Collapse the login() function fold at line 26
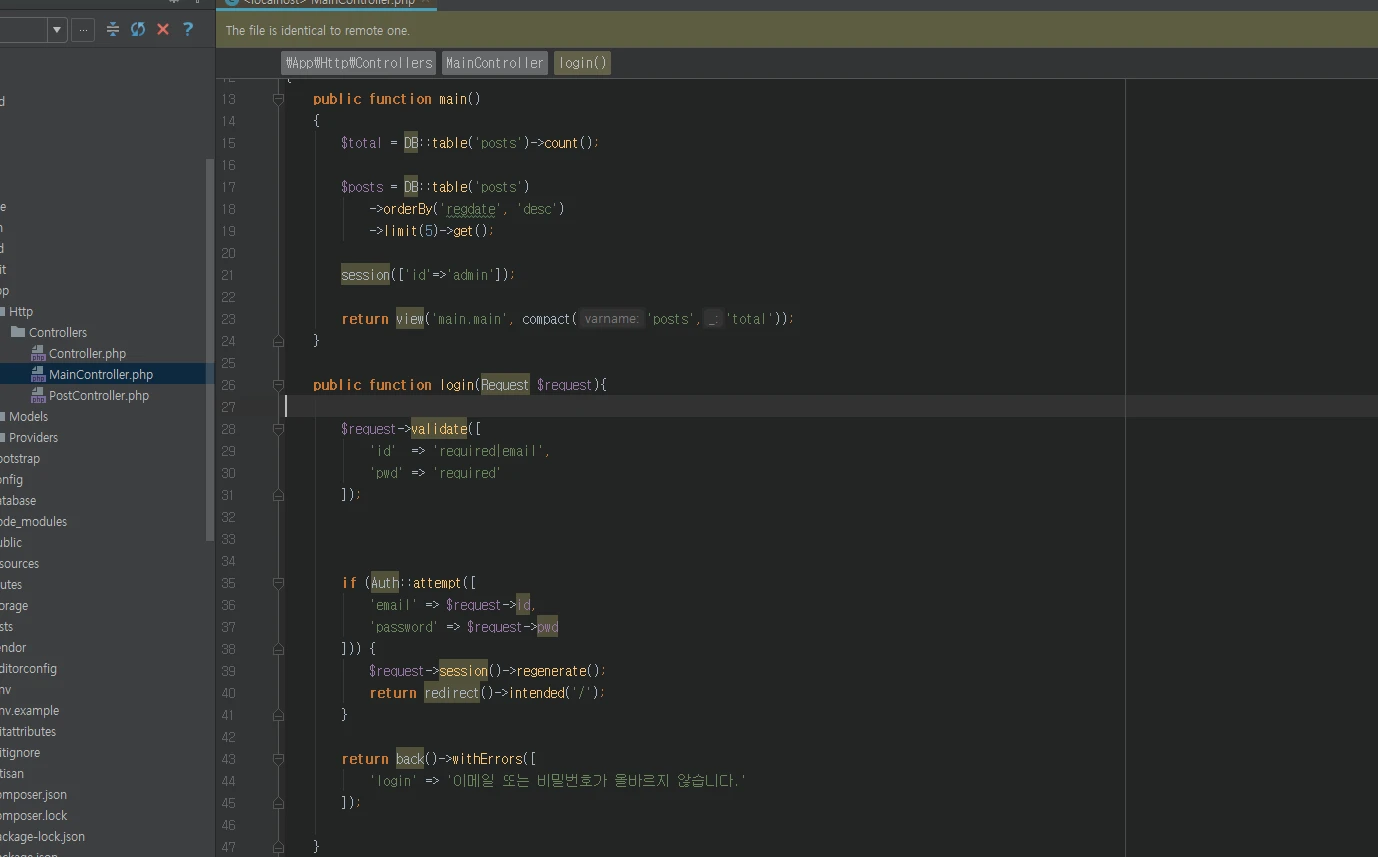 [279, 385]
